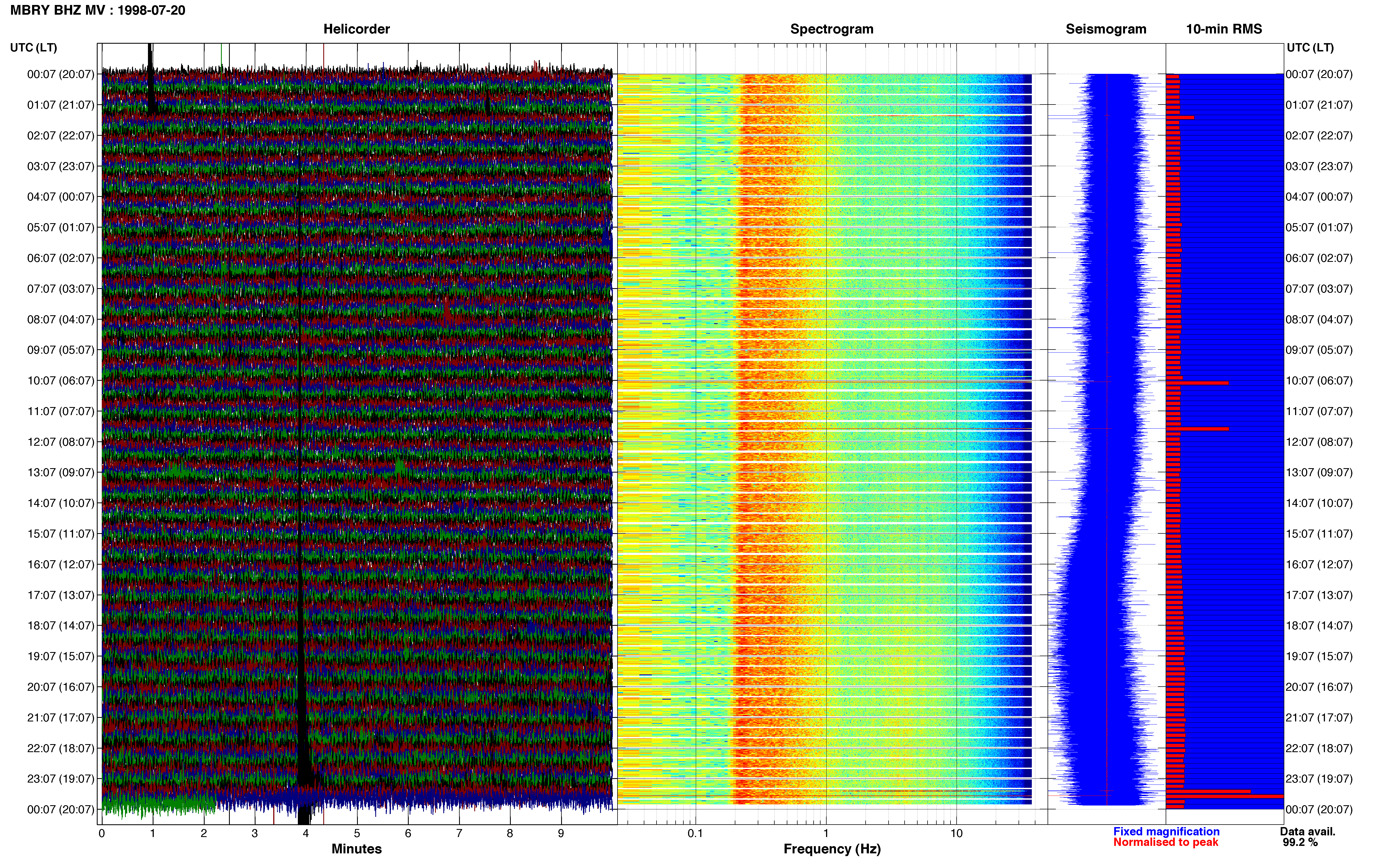This screenshot has width=1388, height=868.
Task: Click the 1 Hz frequency tick label
Action: coord(826,833)
